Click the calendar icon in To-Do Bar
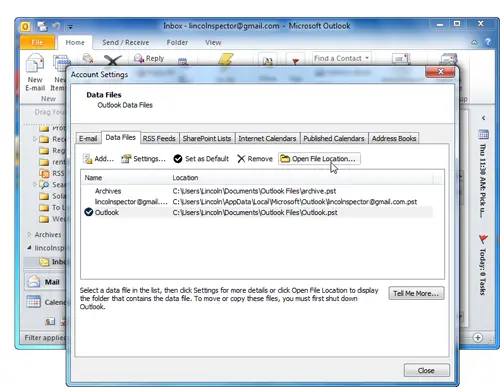The width and height of the screenshot is (500, 387). coord(483,134)
